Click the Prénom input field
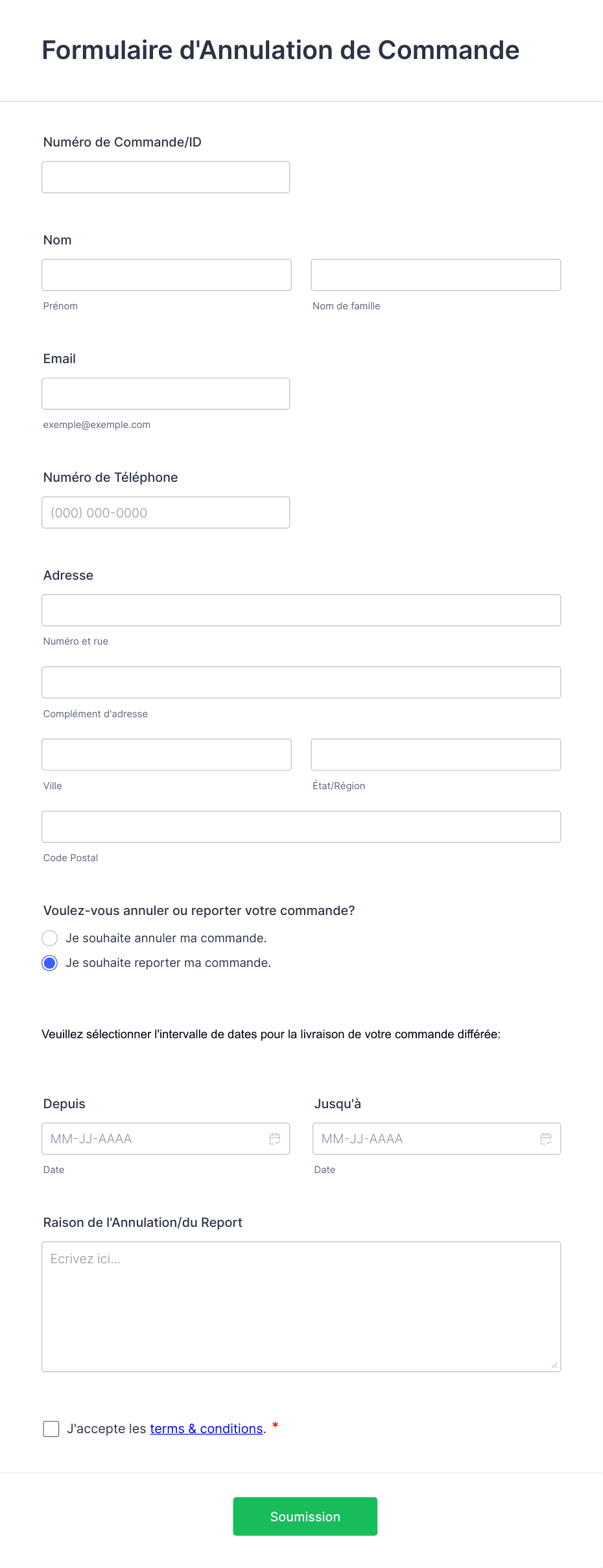This screenshot has width=603, height=1568. pos(165,274)
